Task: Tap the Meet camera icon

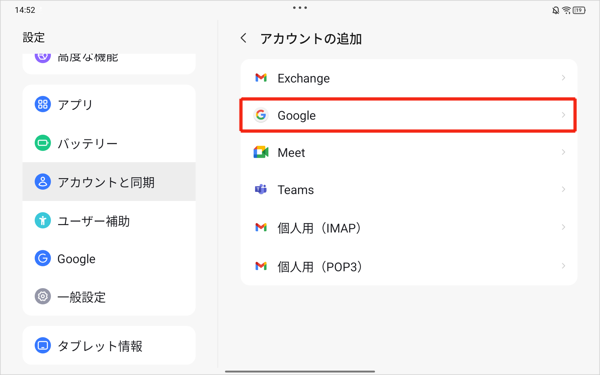Action: pyautogui.click(x=261, y=152)
